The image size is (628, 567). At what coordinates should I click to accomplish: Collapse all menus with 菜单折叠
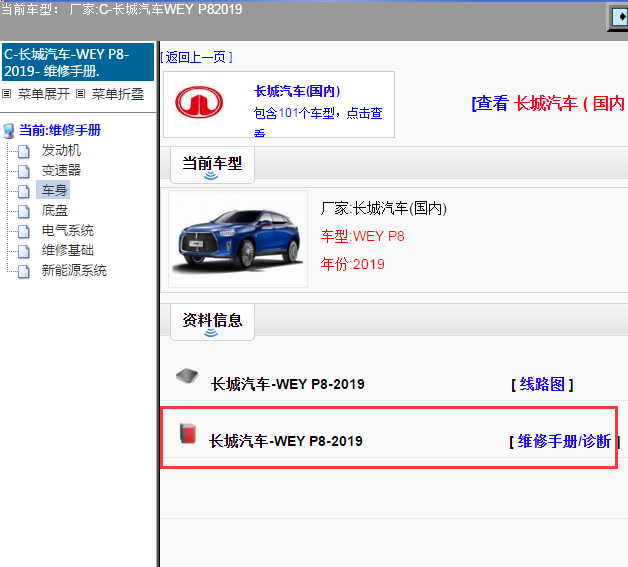(x=118, y=94)
